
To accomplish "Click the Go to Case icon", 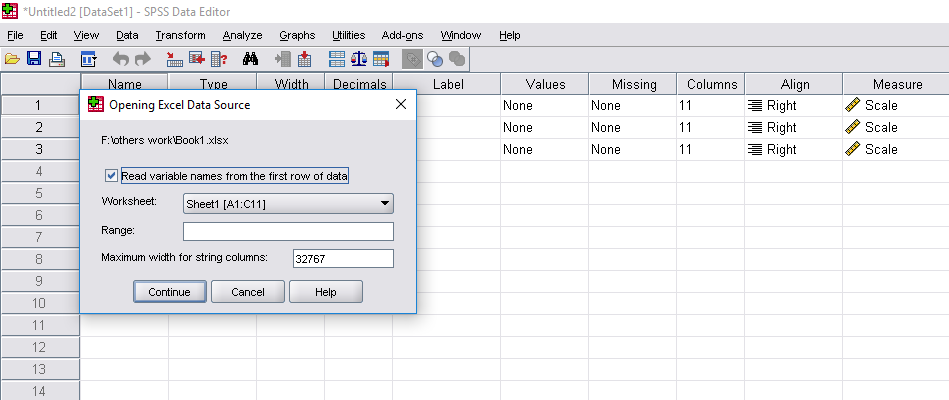I will click(x=174, y=59).
